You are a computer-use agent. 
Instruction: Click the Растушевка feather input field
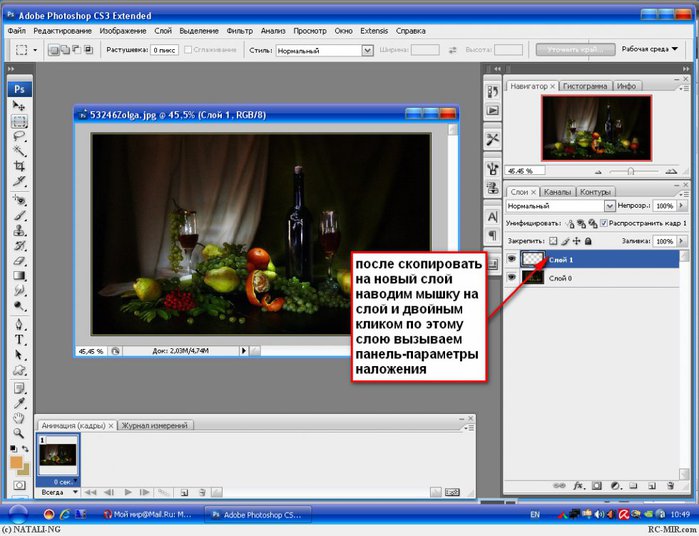[x=164, y=50]
